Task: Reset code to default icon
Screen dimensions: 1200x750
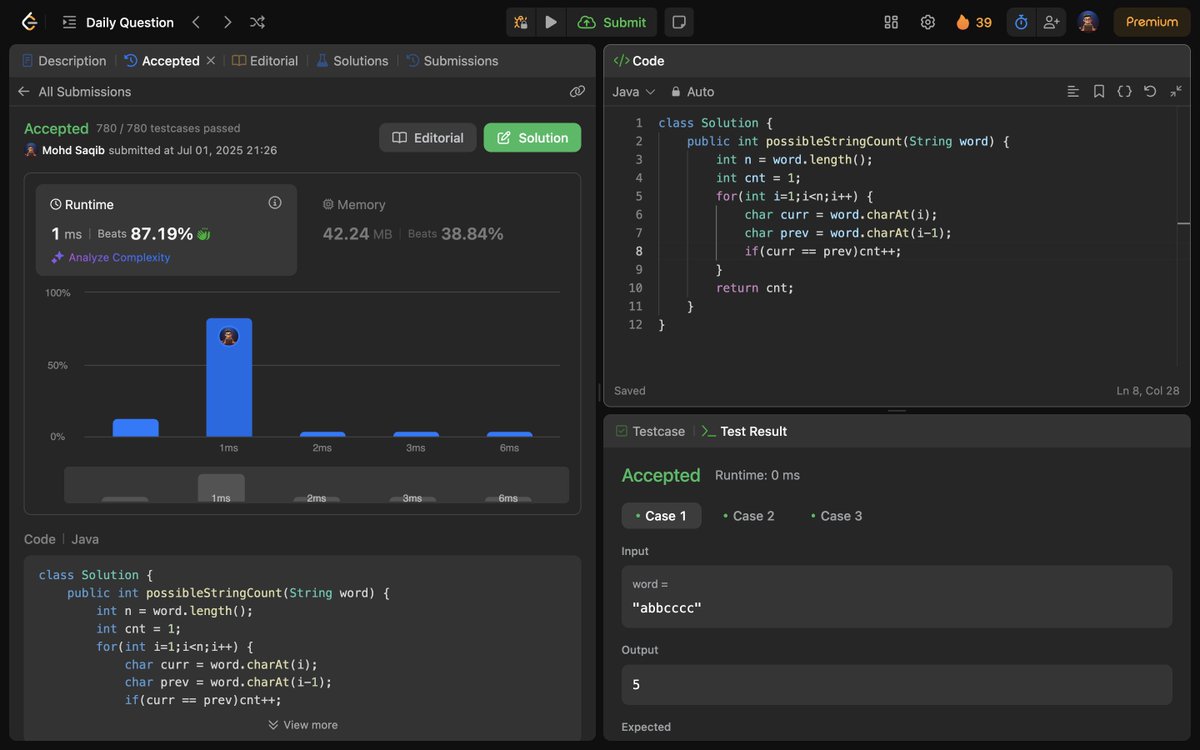Action: pos(1150,91)
